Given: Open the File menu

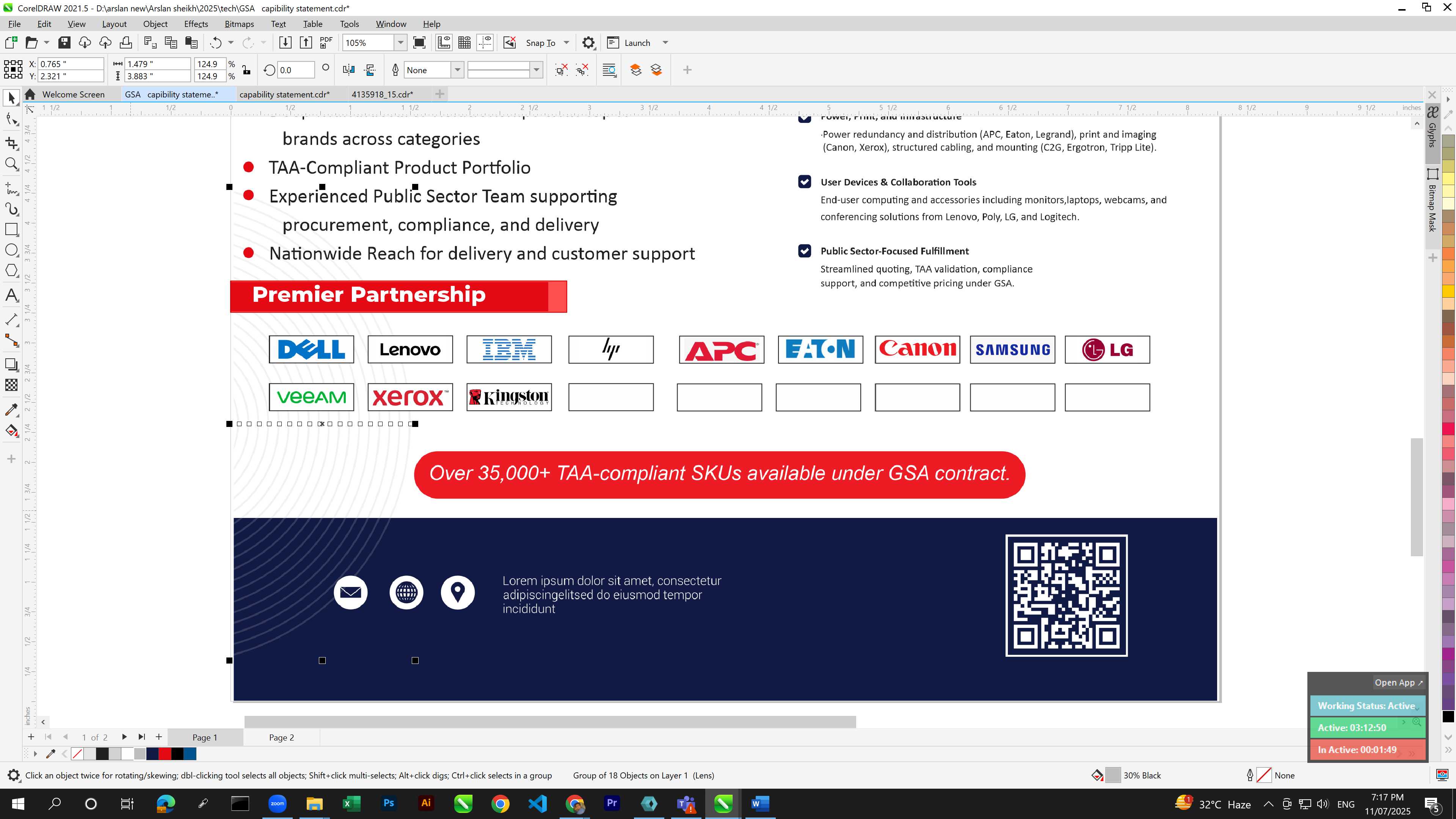Looking at the screenshot, I should (15, 24).
